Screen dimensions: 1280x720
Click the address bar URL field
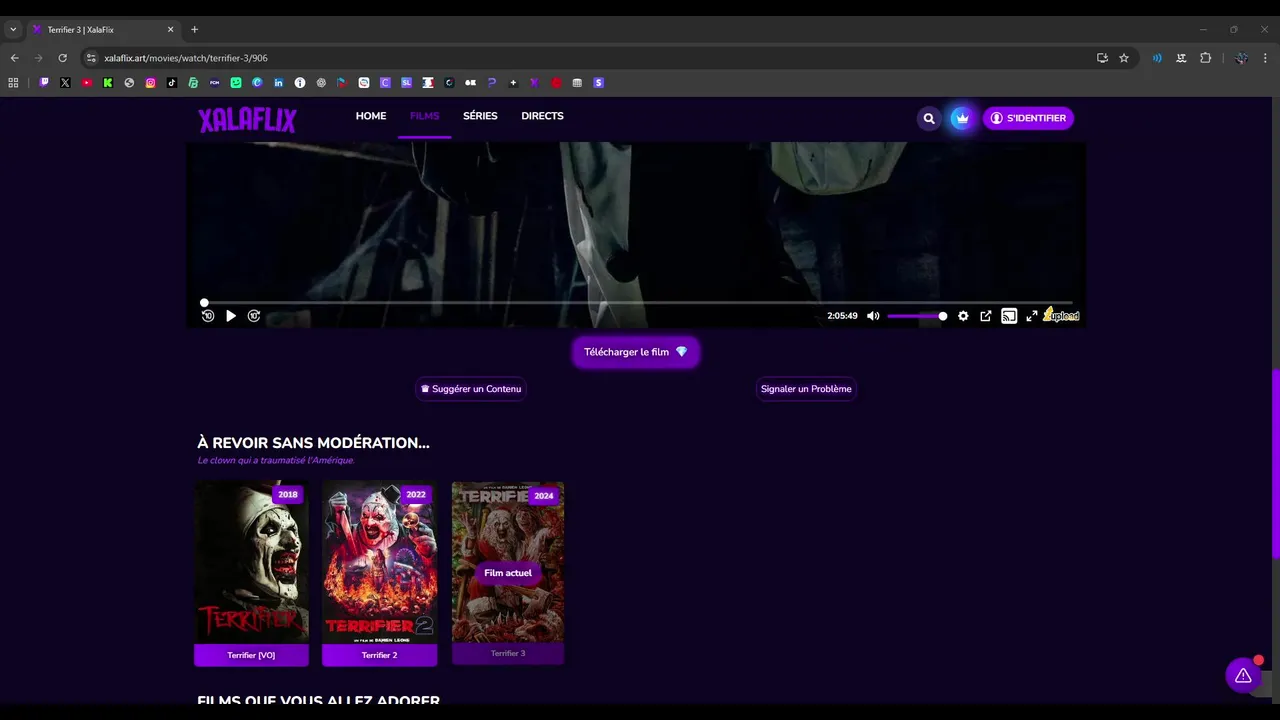pyautogui.click(x=590, y=58)
